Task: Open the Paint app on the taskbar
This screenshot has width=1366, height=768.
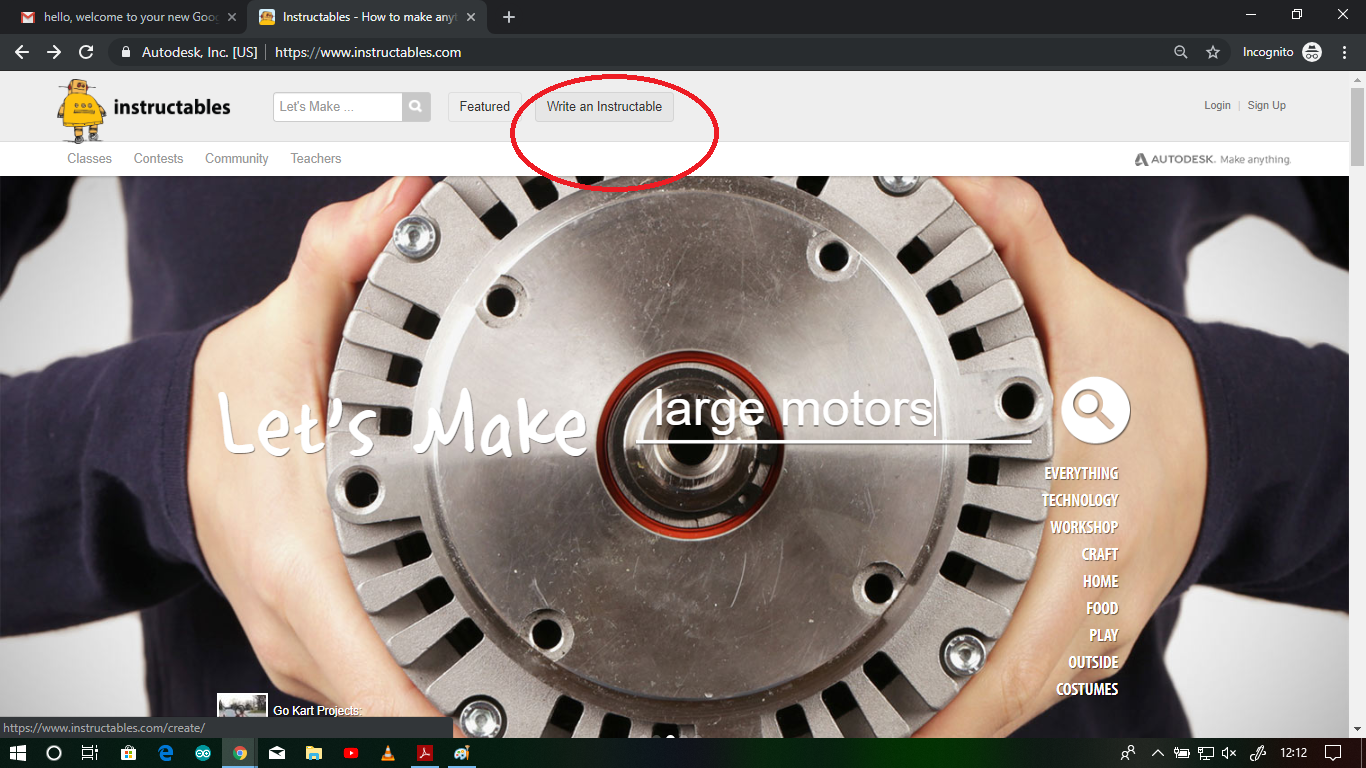Action: click(462, 753)
